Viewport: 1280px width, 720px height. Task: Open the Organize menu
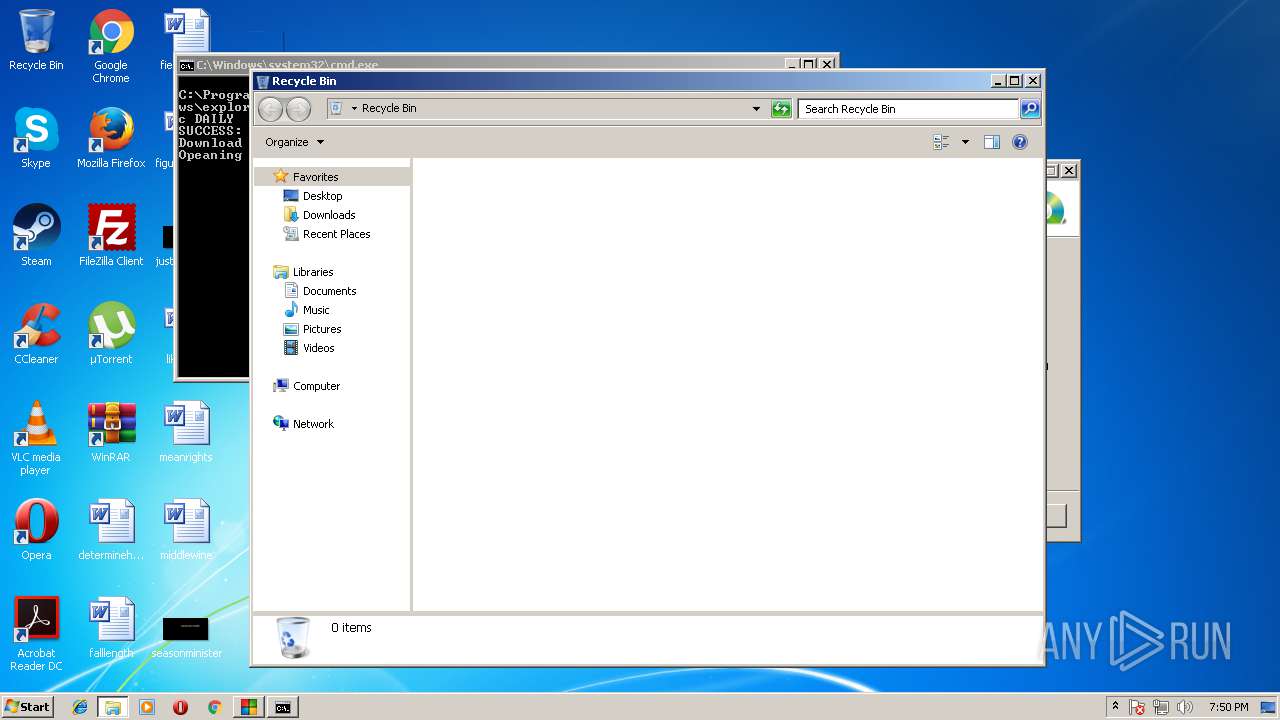(x=294, y=142)
